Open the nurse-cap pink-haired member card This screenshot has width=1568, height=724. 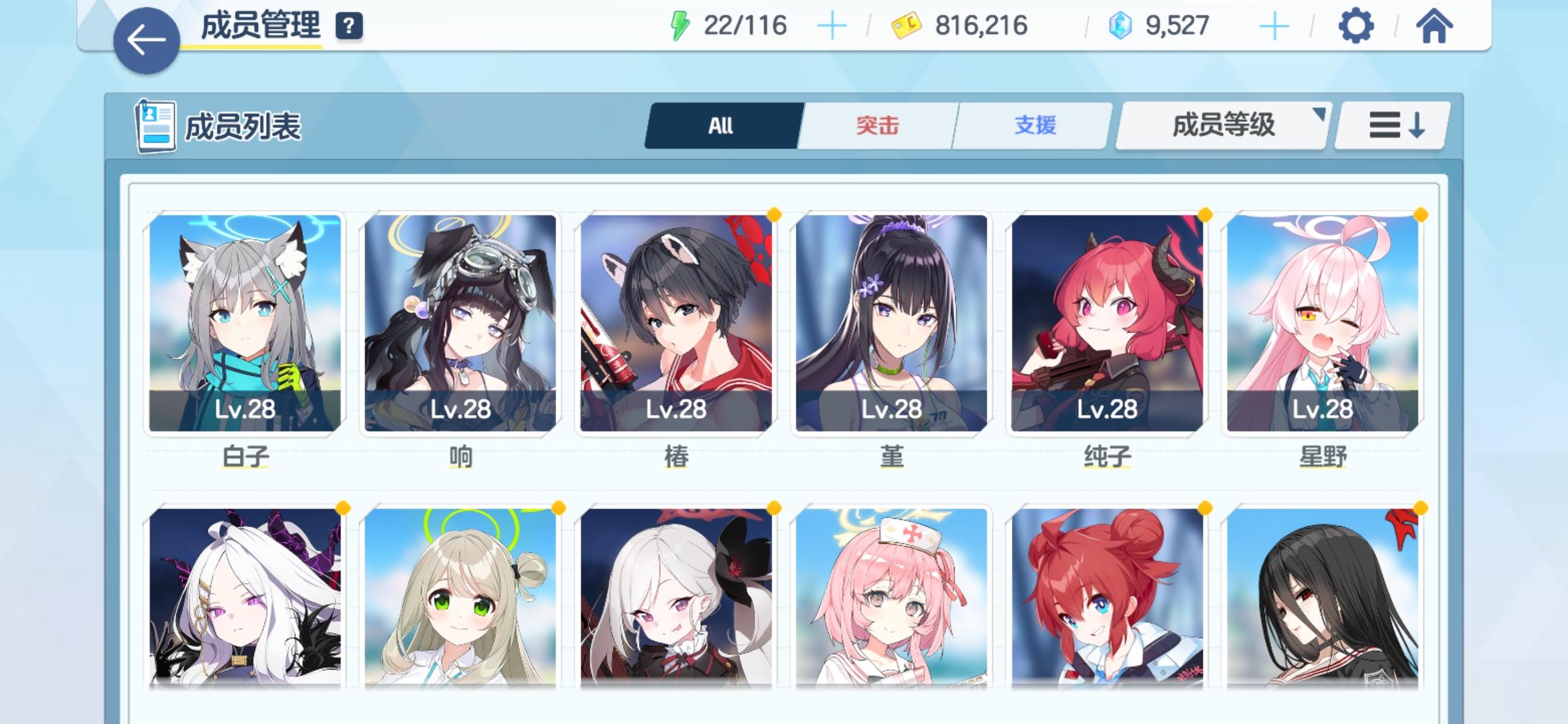(x=891, y=598)
